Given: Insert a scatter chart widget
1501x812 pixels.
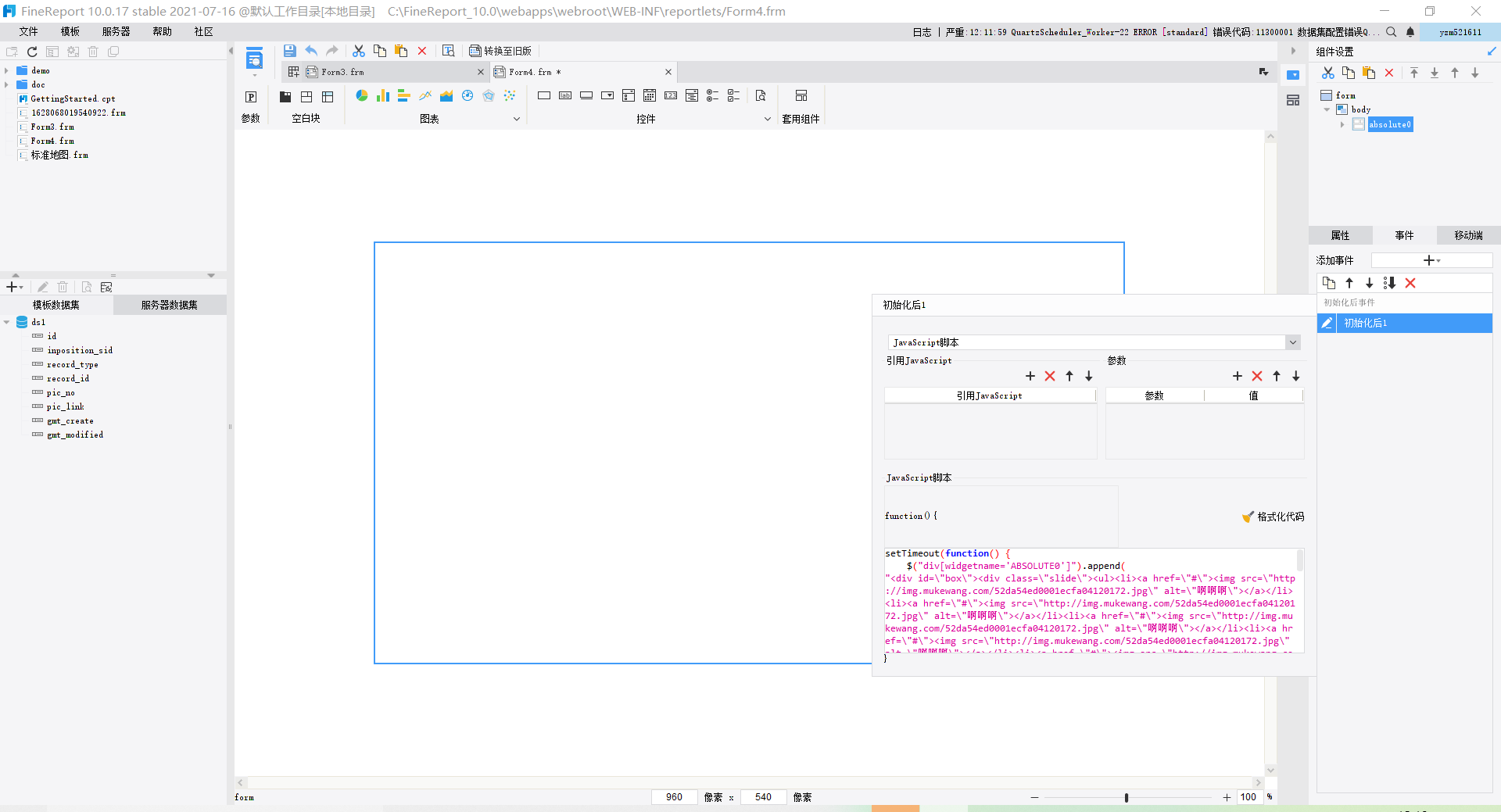Looking at the screenshot, I should coord(510,95).
